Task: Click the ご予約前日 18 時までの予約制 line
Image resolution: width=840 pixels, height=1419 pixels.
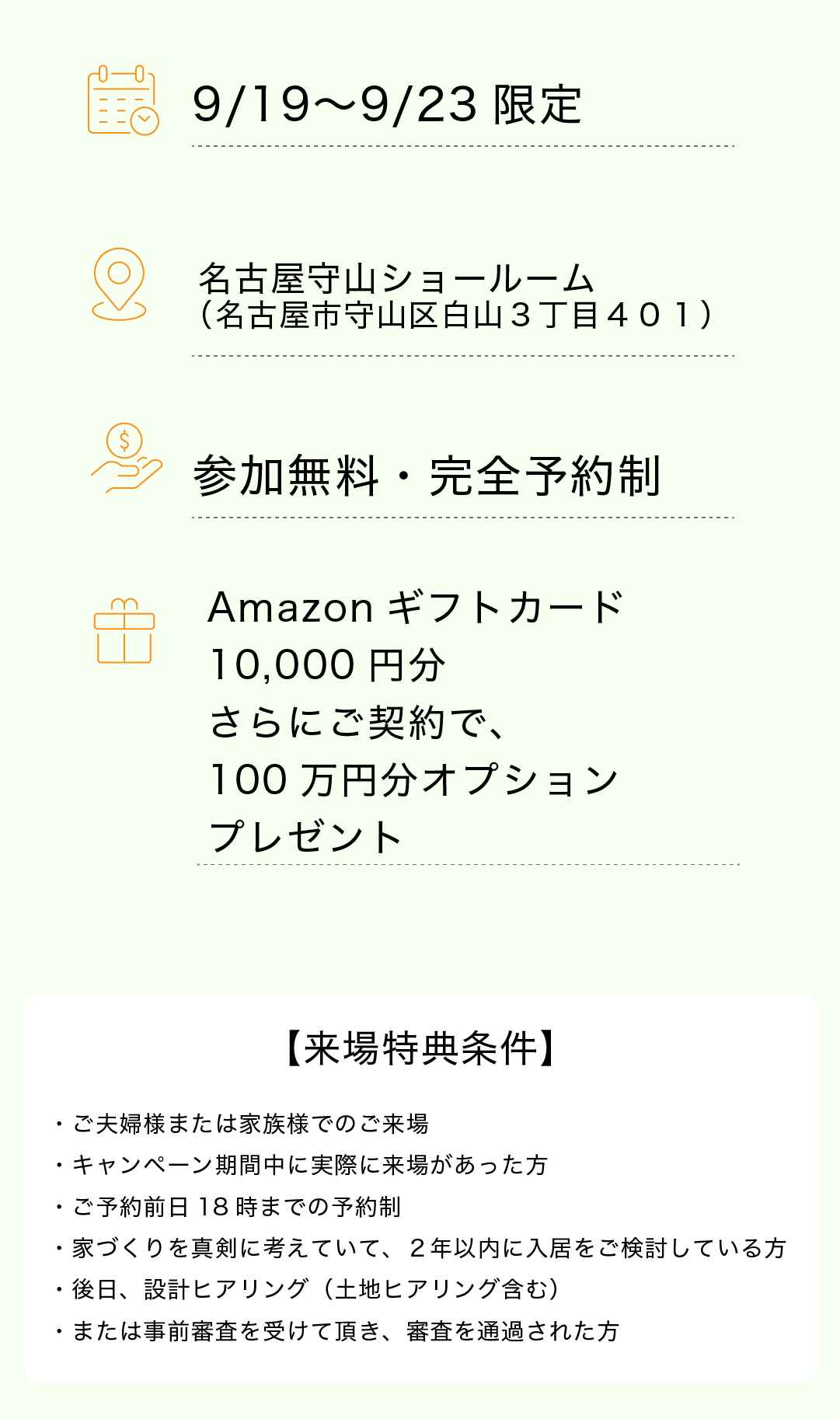Action: tap(228, 1207)
